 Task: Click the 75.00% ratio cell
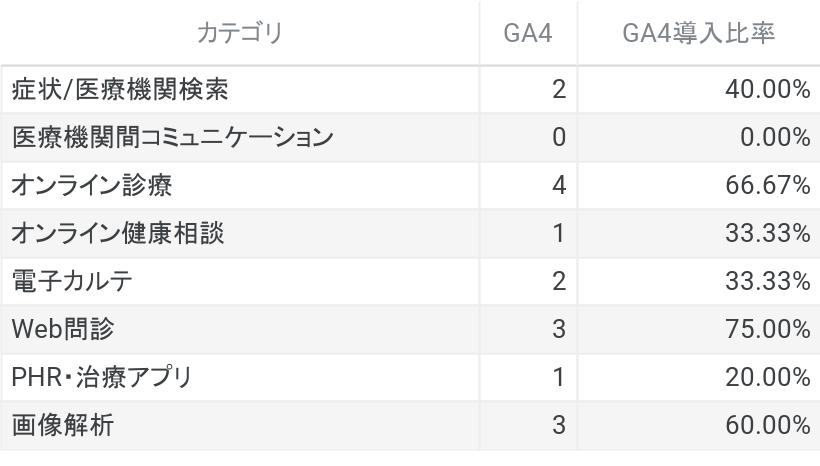tap(768, 330)
